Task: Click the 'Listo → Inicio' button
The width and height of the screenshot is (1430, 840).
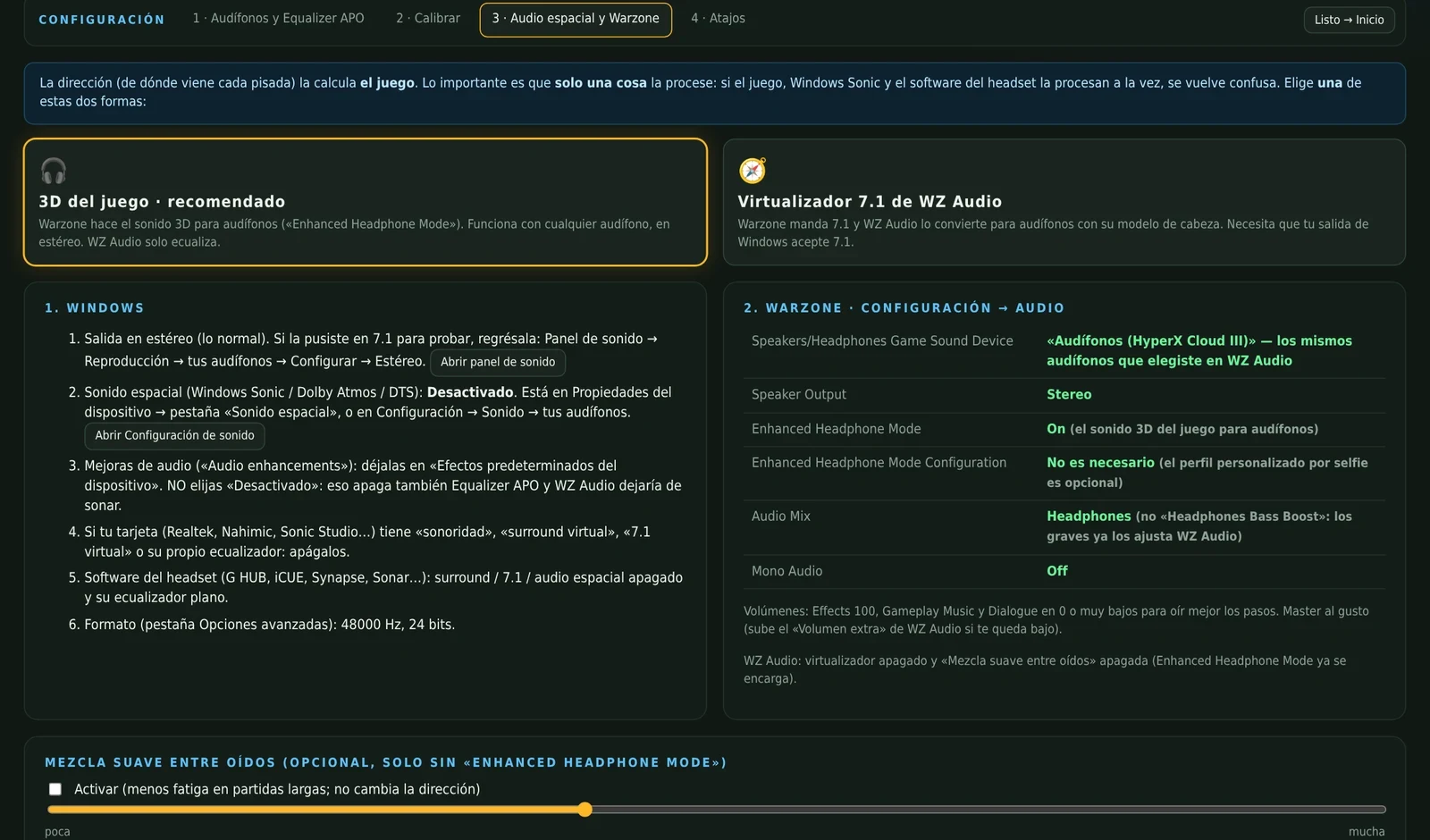Action: point(1349,20)
